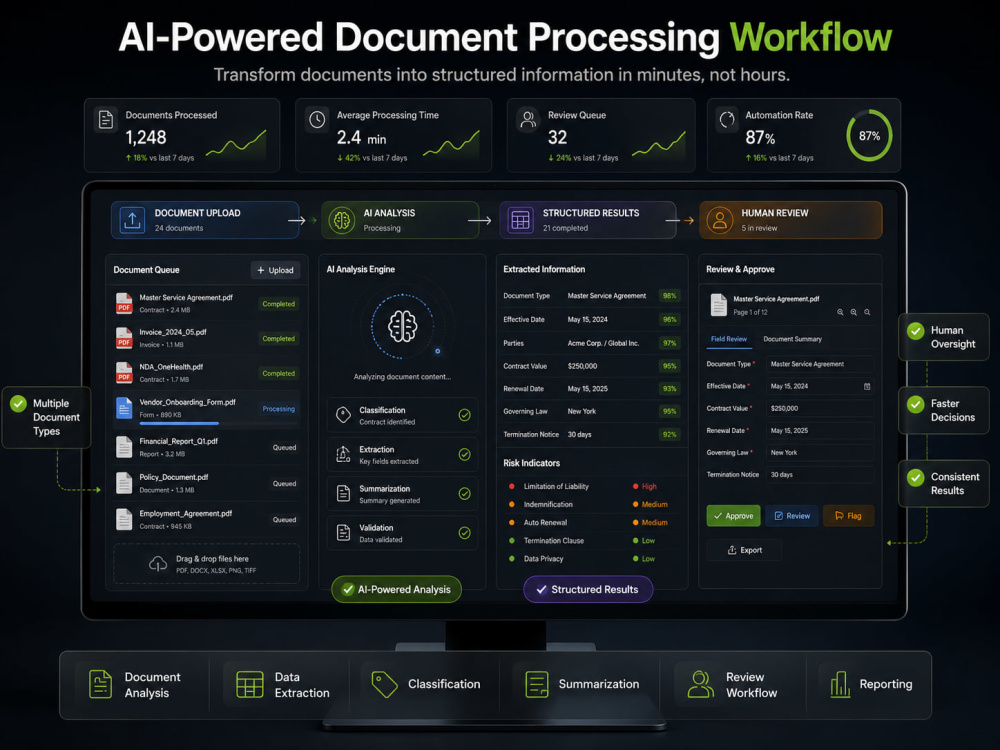
Task: Click the Review Workflow person icon
Action: tap(700, 684)
